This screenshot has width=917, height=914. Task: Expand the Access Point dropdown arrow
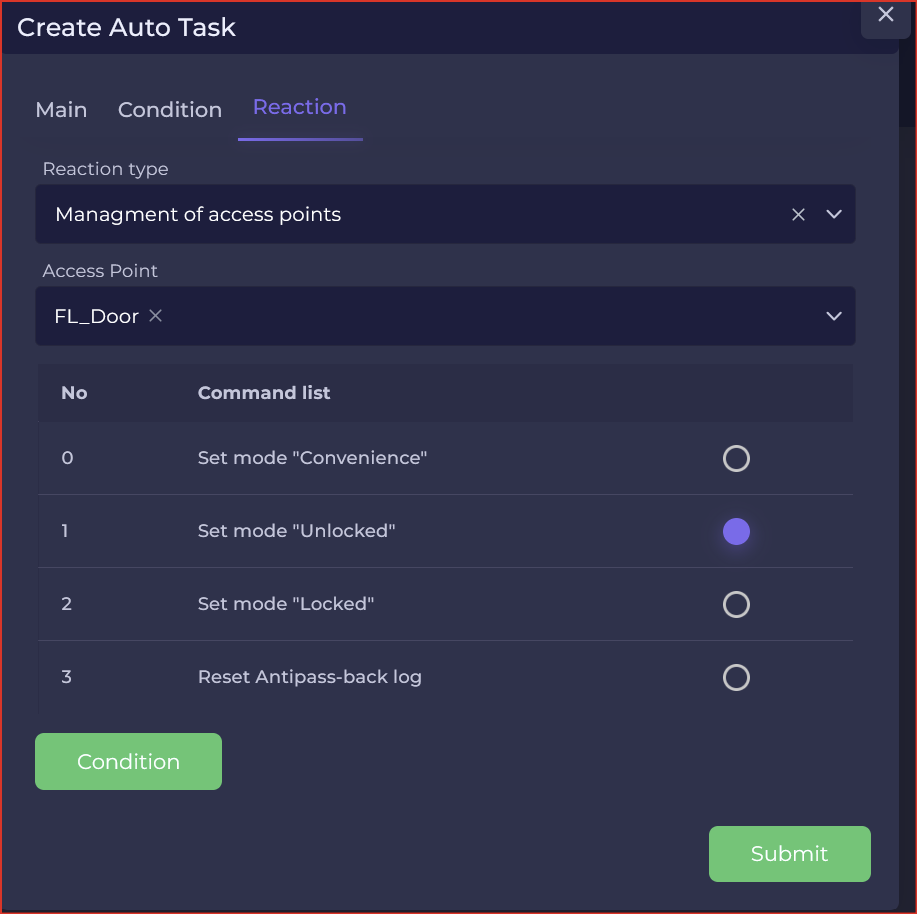click(833, 316)
